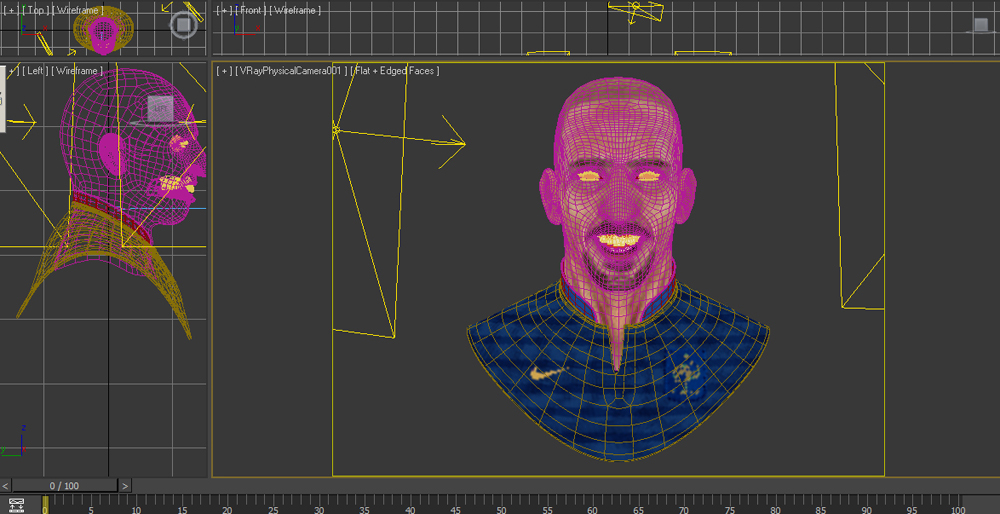Click the 0 / 100 time slider handle
The height and width of the screenshot is (514, 1000).
(64, 486)
